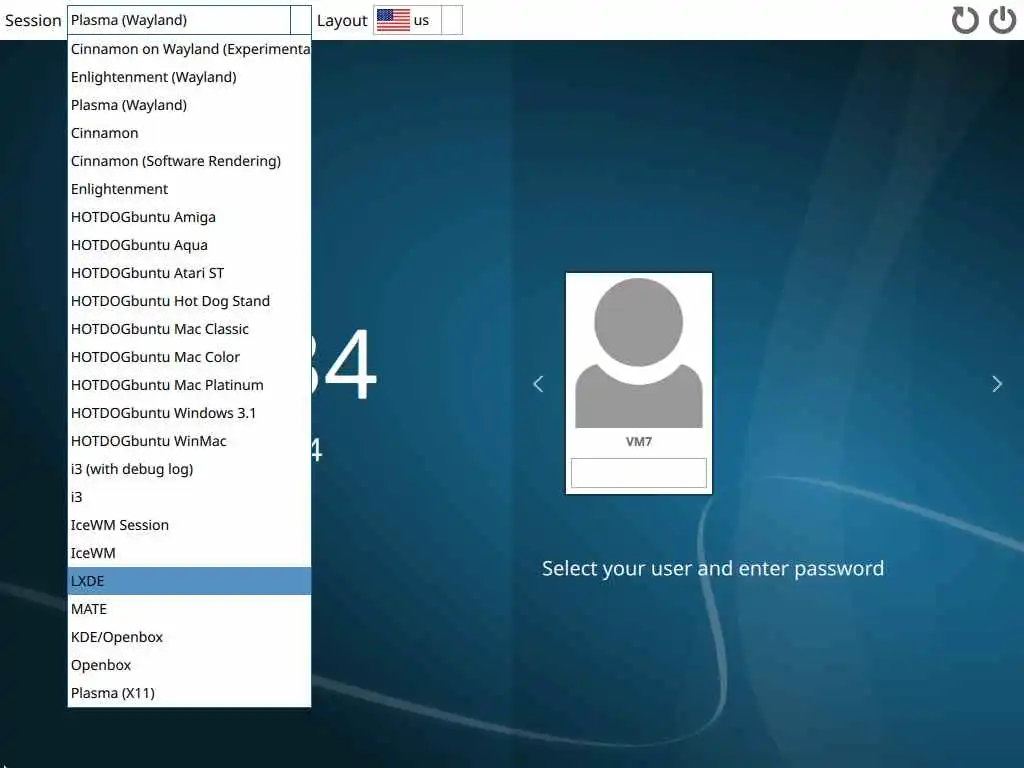Go to the next user with the right arrow
The height and width of the screenshot is (768, 1024).
pyautogui.click(x=997, y=384)
